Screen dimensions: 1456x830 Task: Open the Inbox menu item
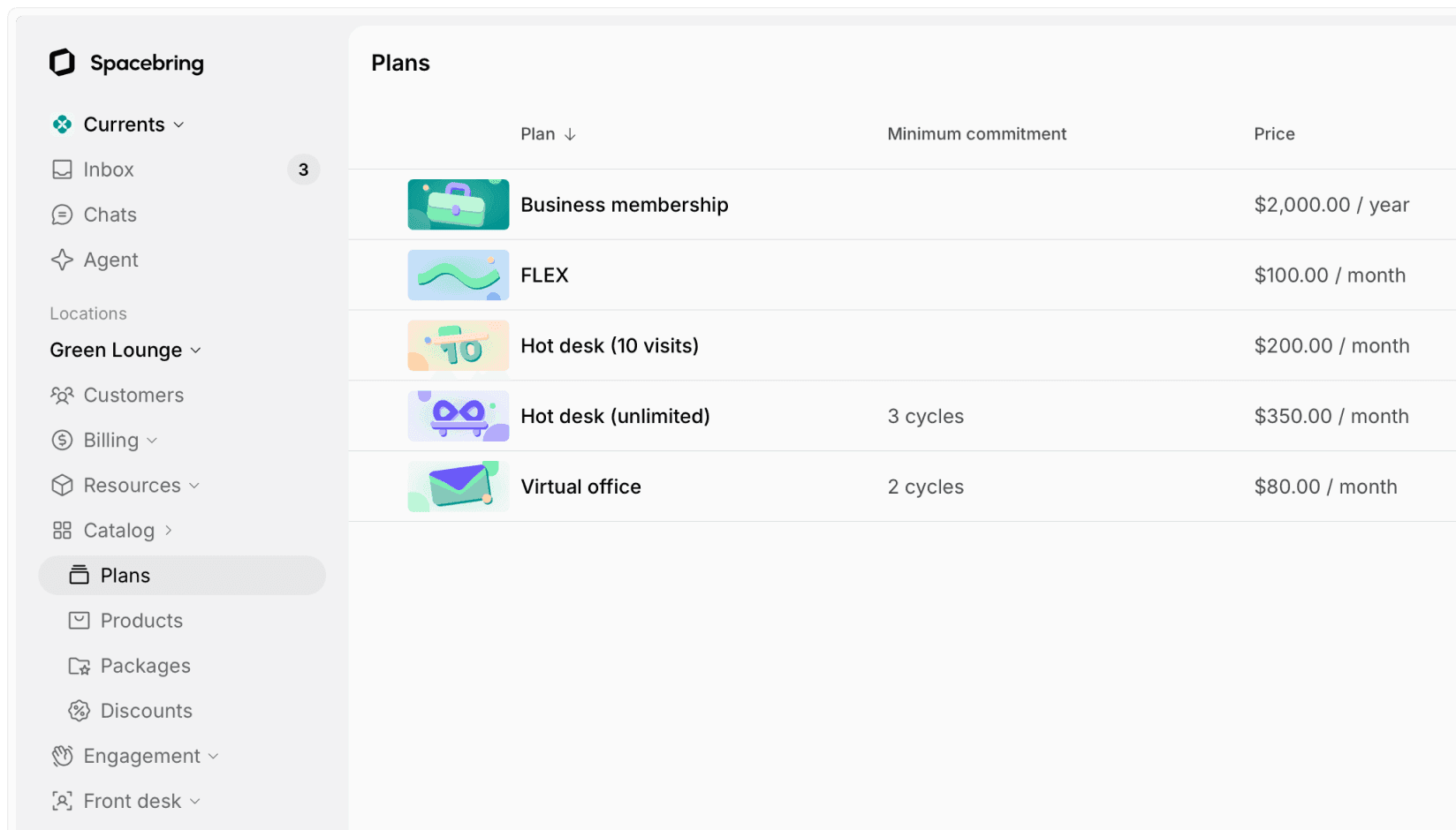(182, 170)
